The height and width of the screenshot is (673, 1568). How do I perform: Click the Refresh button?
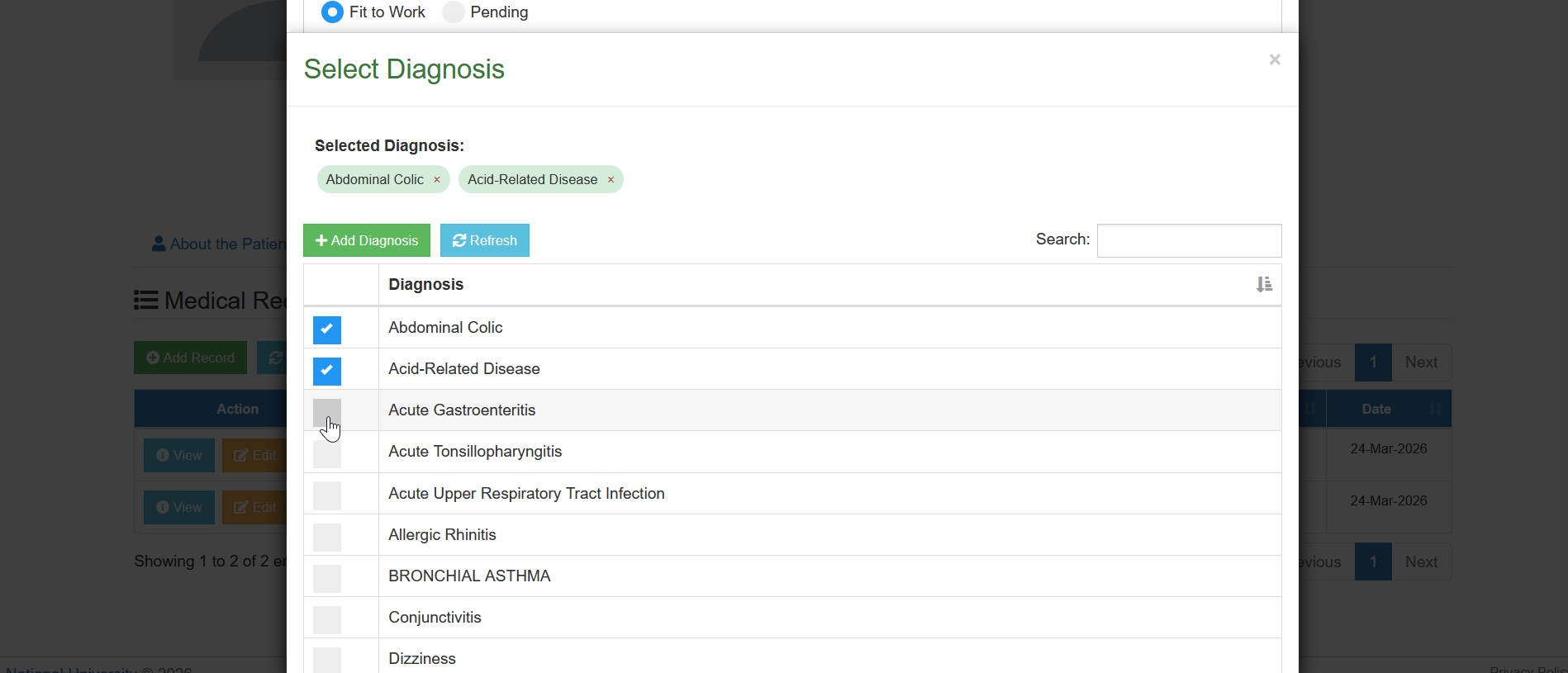(485, 240)
